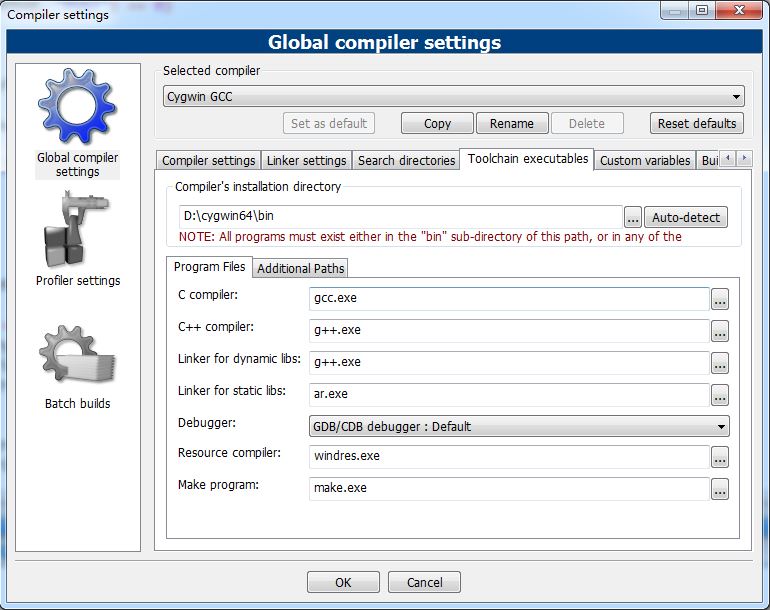Maximize the Compiler settings window
Viewport: 770px width, 610px height.
(702, 10)
